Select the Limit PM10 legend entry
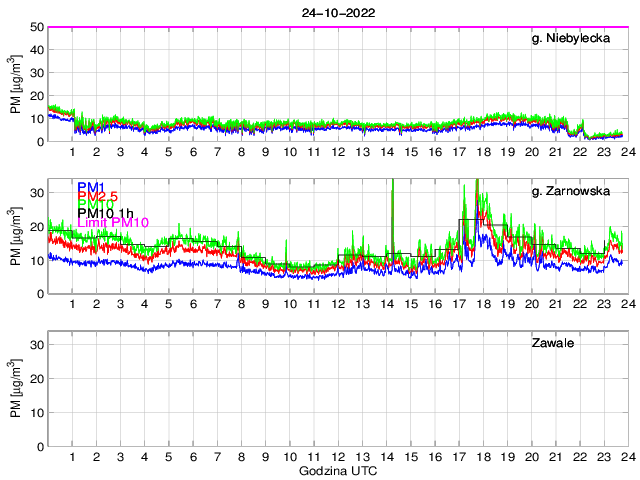Screen dimensions: 640x480 click(113, 222)
